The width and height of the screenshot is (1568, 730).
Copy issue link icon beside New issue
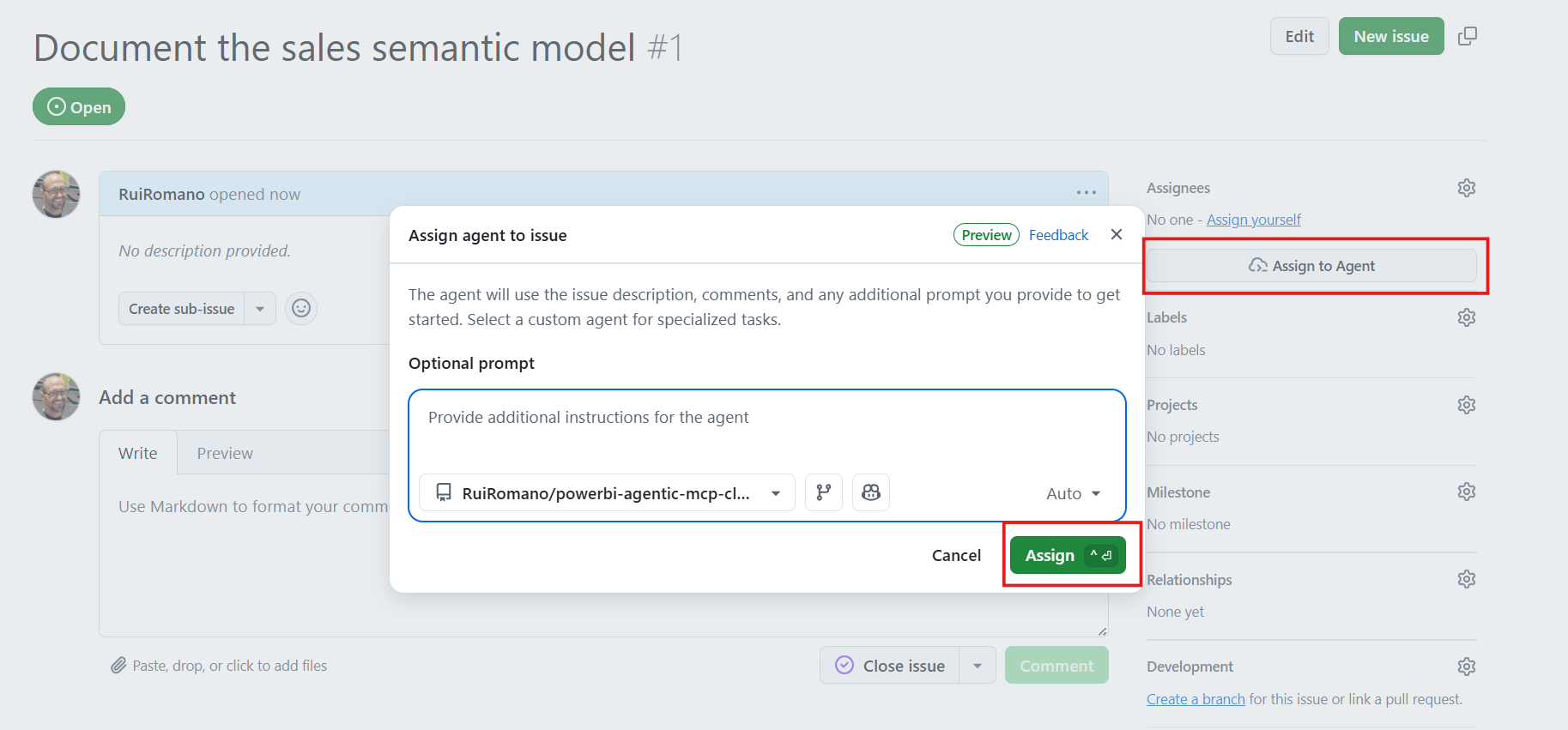pyautogui.click(x=1468, y=36)
